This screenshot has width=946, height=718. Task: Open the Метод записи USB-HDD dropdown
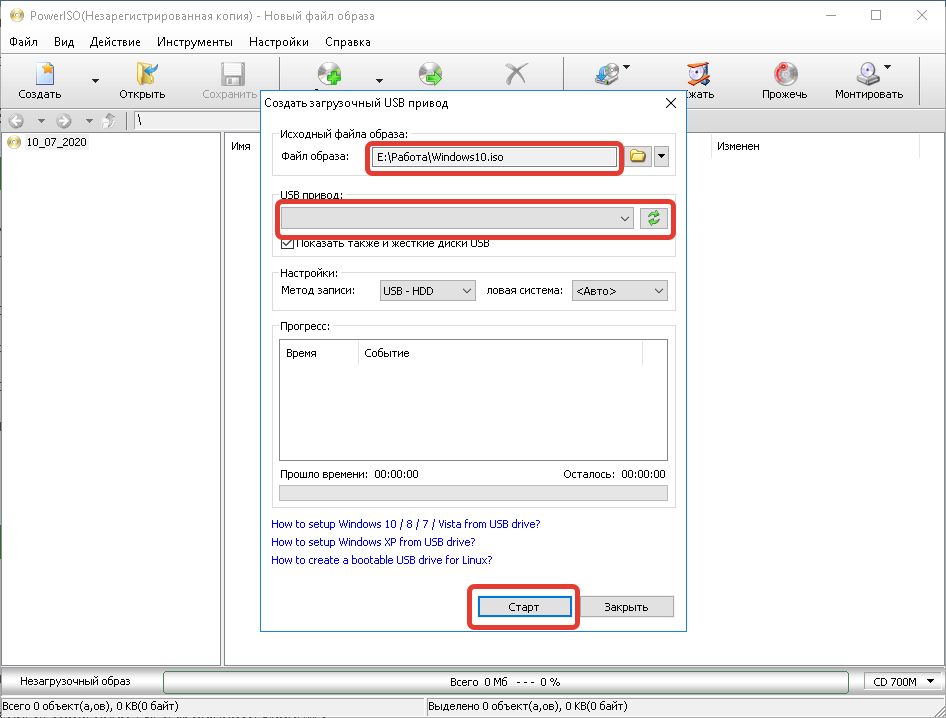point(427,291)
